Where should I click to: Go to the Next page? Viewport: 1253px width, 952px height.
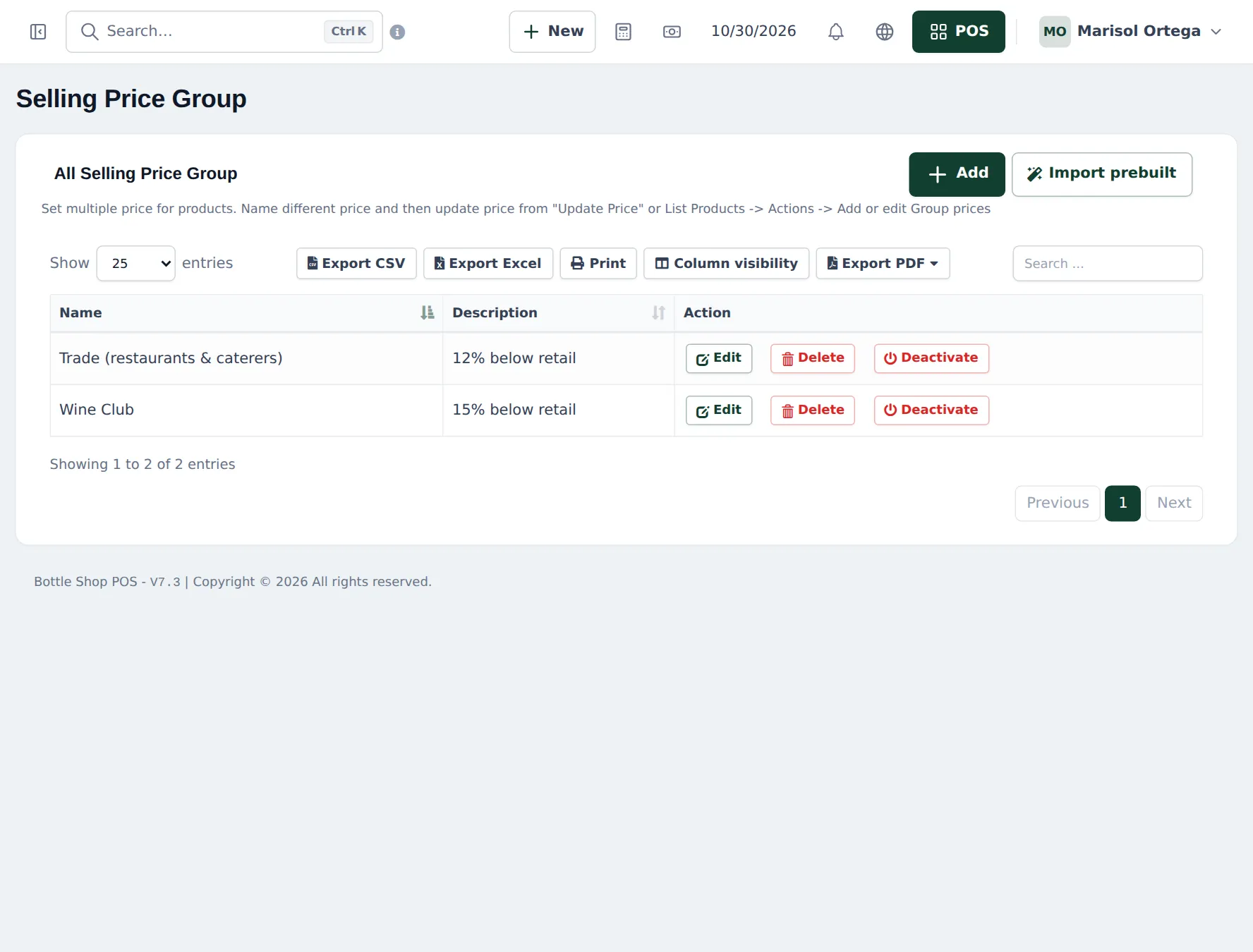point(1174,504)
